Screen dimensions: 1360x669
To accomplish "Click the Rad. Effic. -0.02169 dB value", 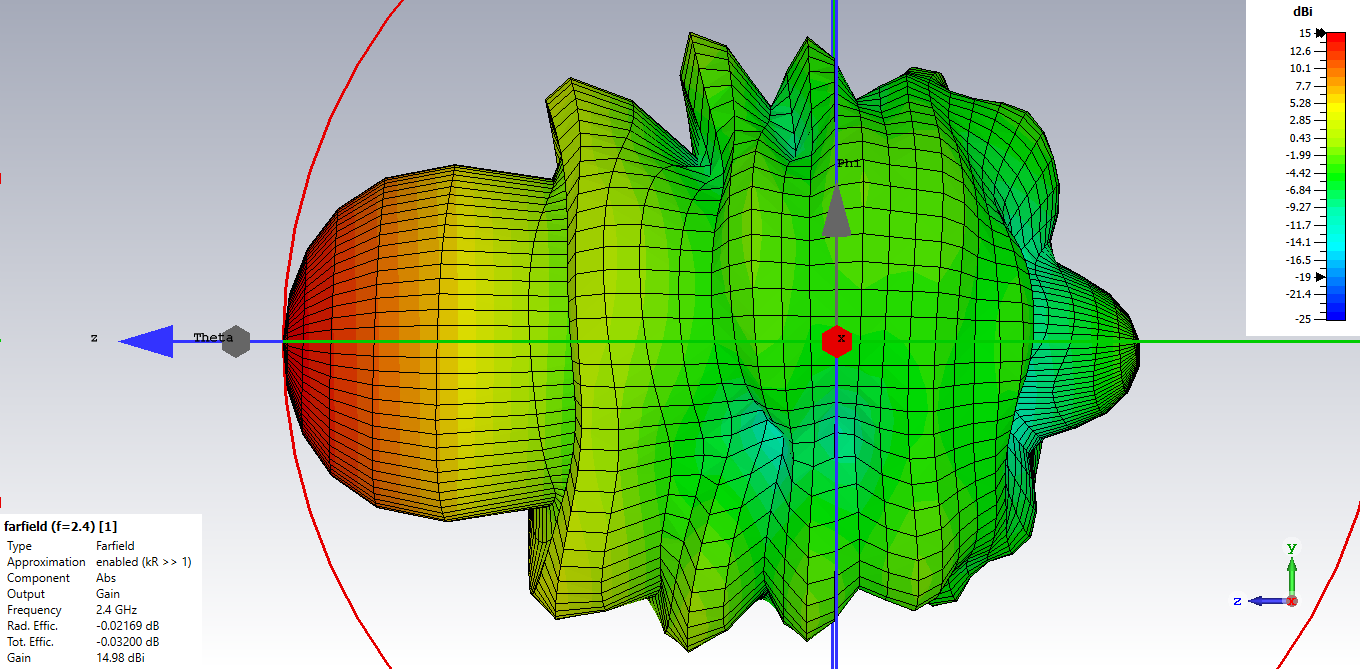I will click(127, 626).
